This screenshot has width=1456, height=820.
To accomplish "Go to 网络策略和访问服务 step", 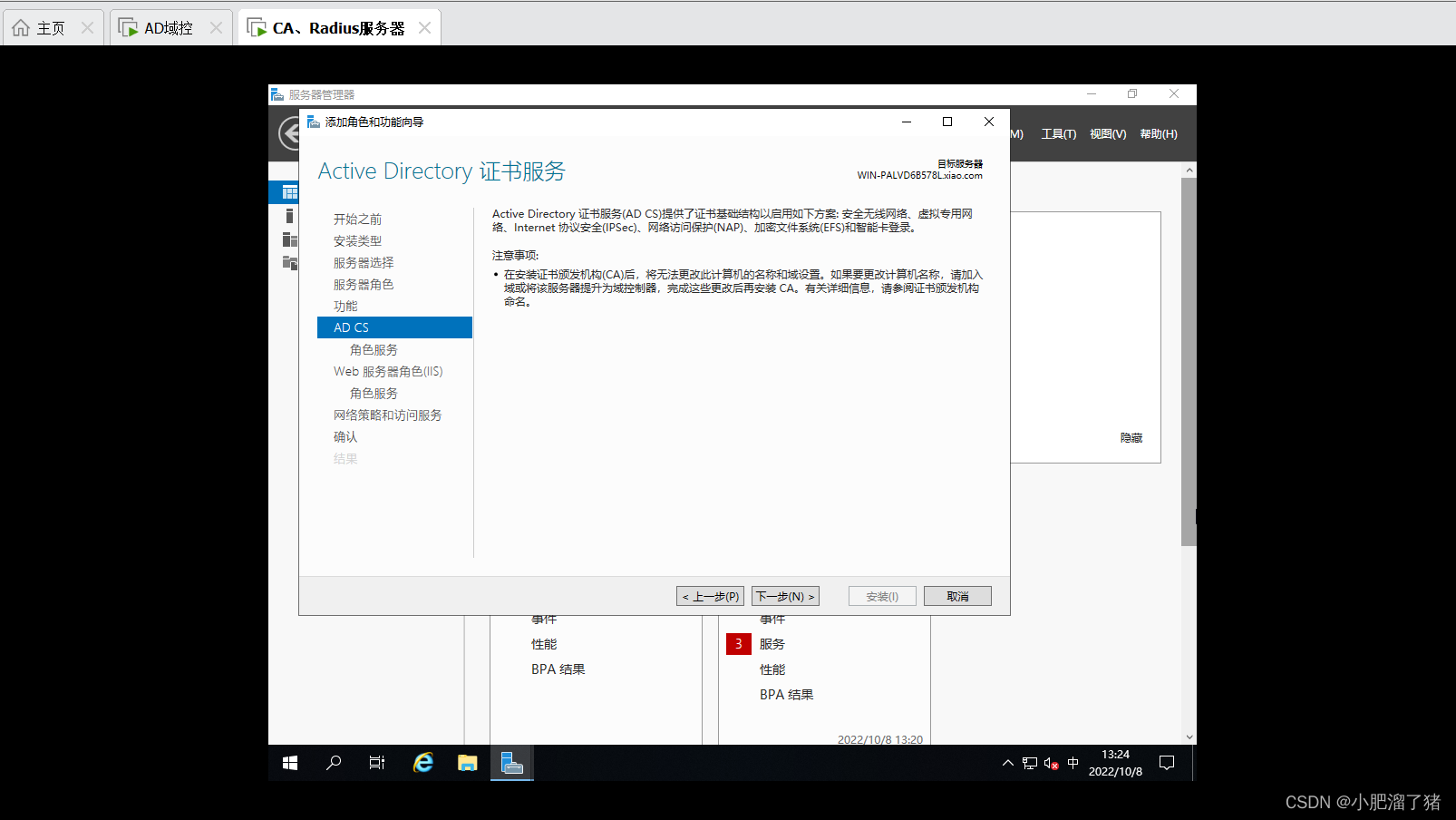I will point(387,415).
